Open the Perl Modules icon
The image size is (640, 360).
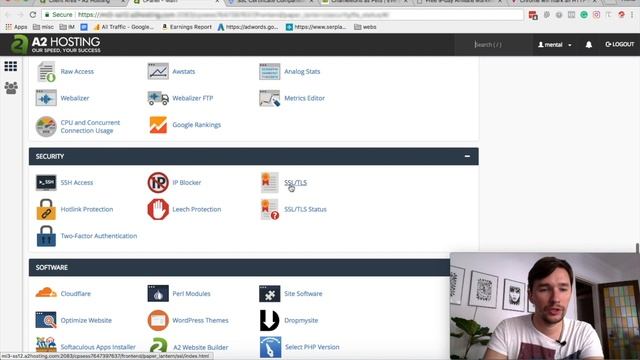pos(158,293)
